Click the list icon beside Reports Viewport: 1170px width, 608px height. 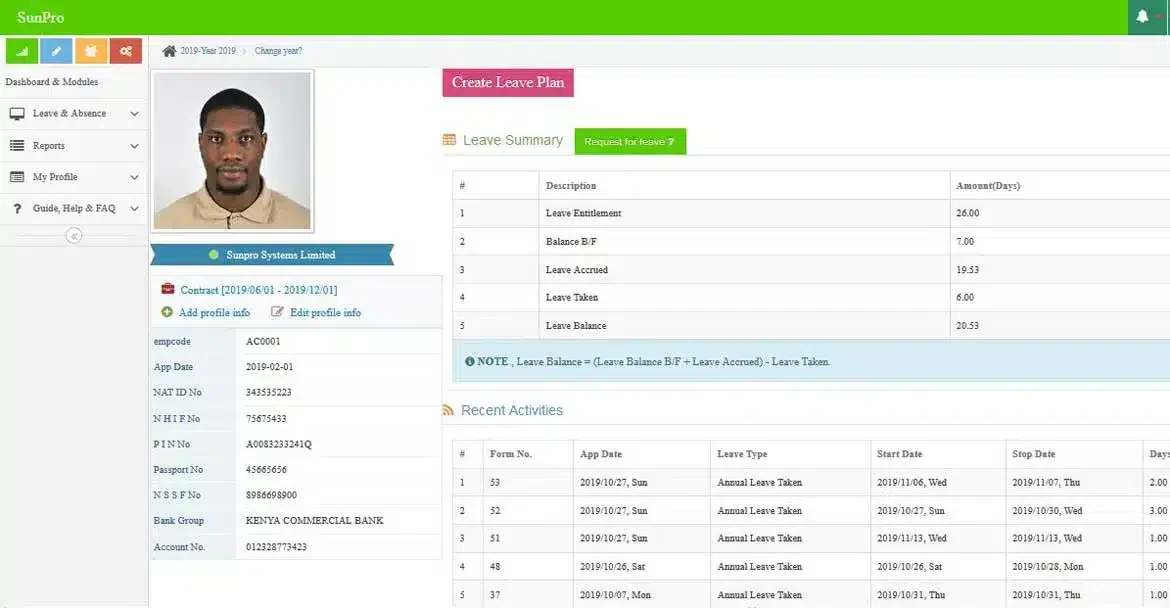tap(16, 145)
